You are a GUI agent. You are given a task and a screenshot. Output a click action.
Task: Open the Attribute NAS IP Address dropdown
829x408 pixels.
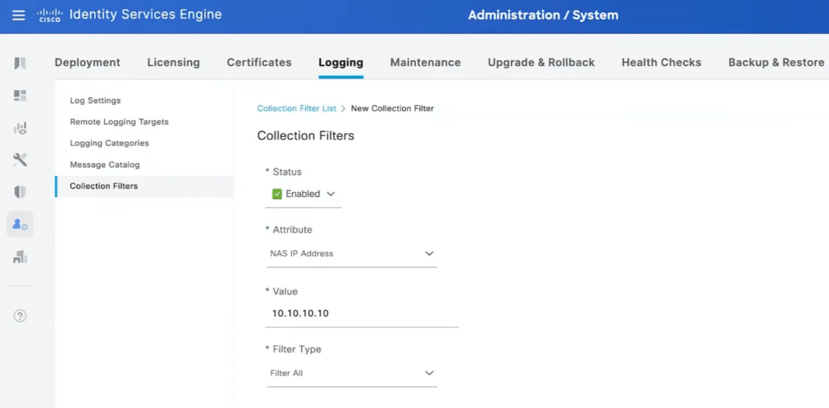(352, 254)
